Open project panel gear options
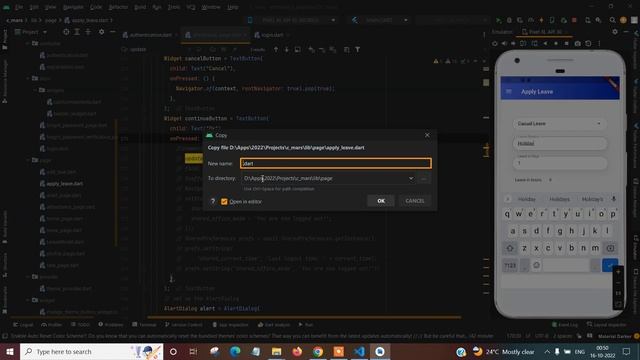 (101, 32)
